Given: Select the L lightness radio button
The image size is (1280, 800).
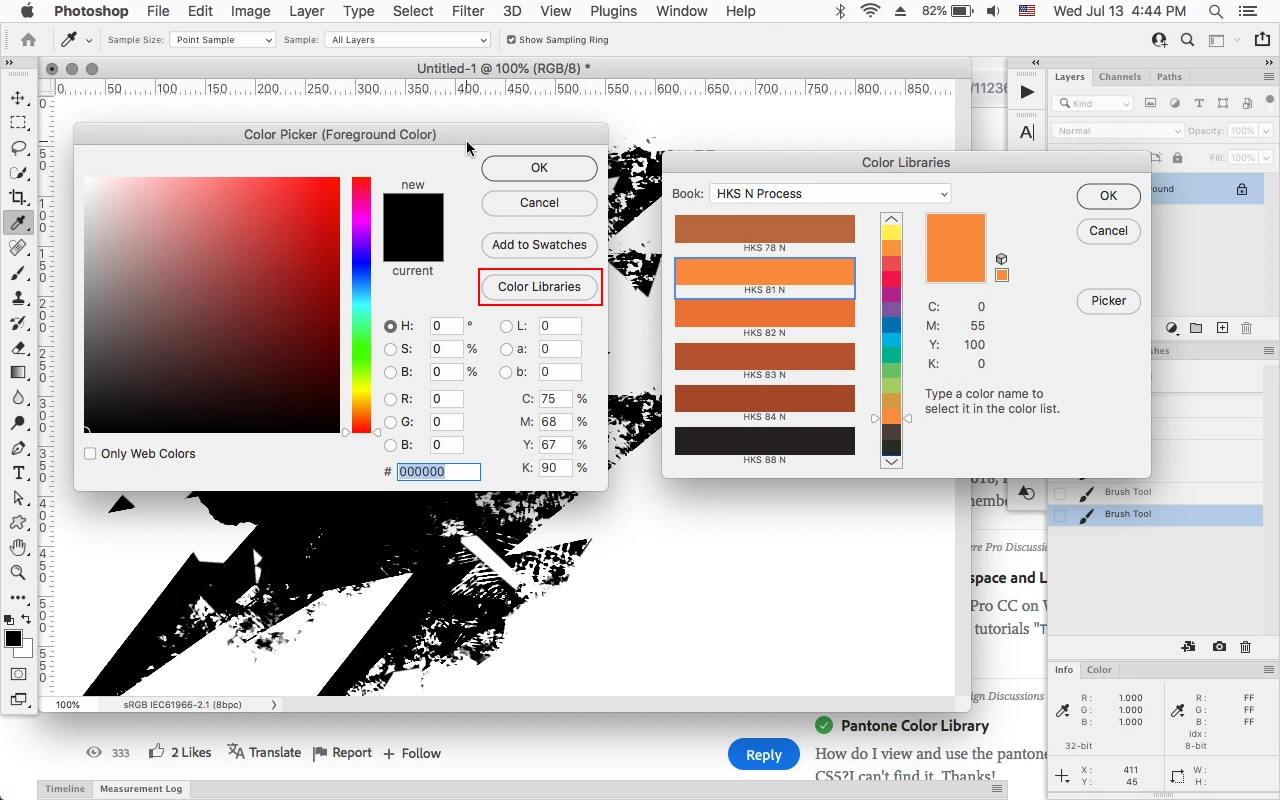Looking at the screenshot, I should coord(506,326).
